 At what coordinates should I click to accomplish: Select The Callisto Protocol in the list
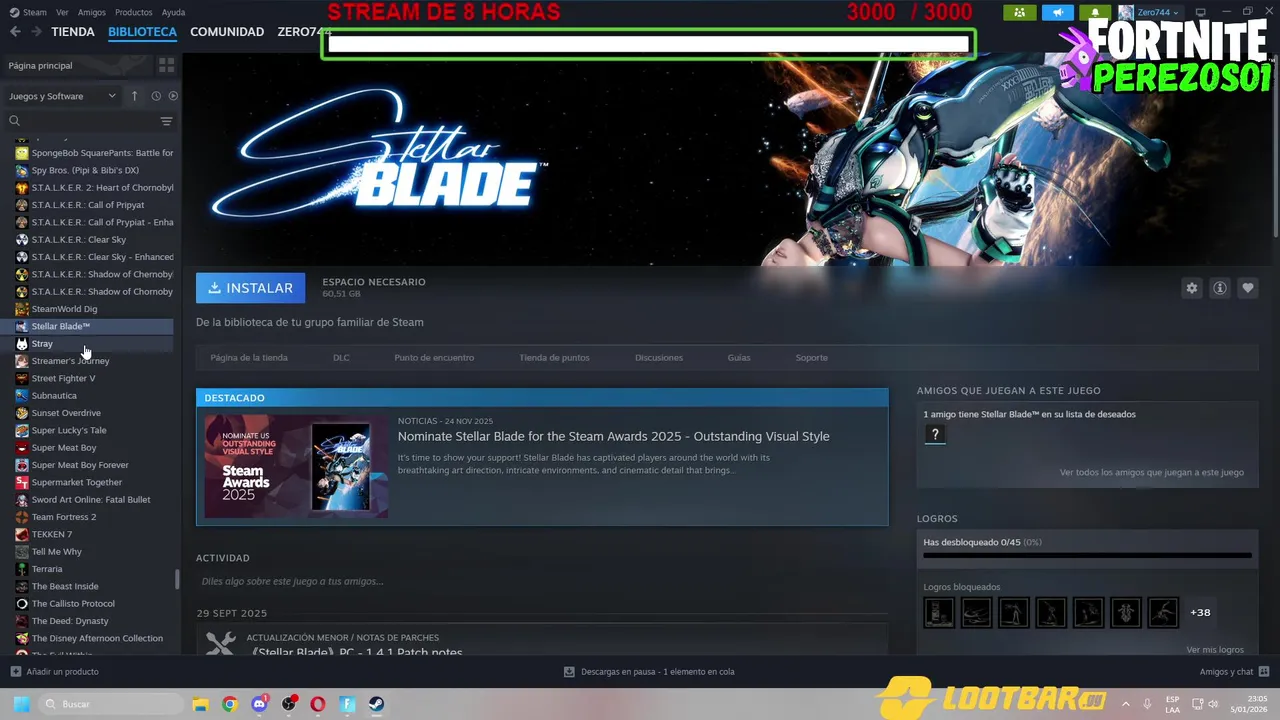coord(73,604)
